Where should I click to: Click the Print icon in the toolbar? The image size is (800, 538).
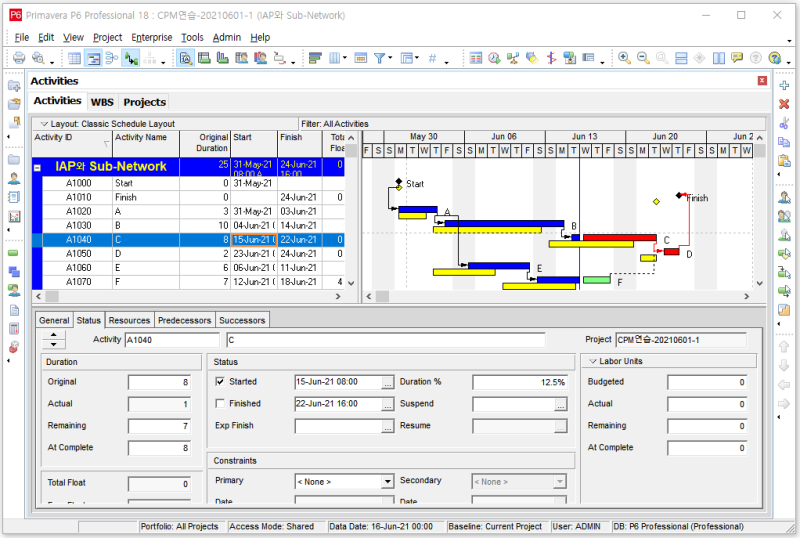(19, 58)
